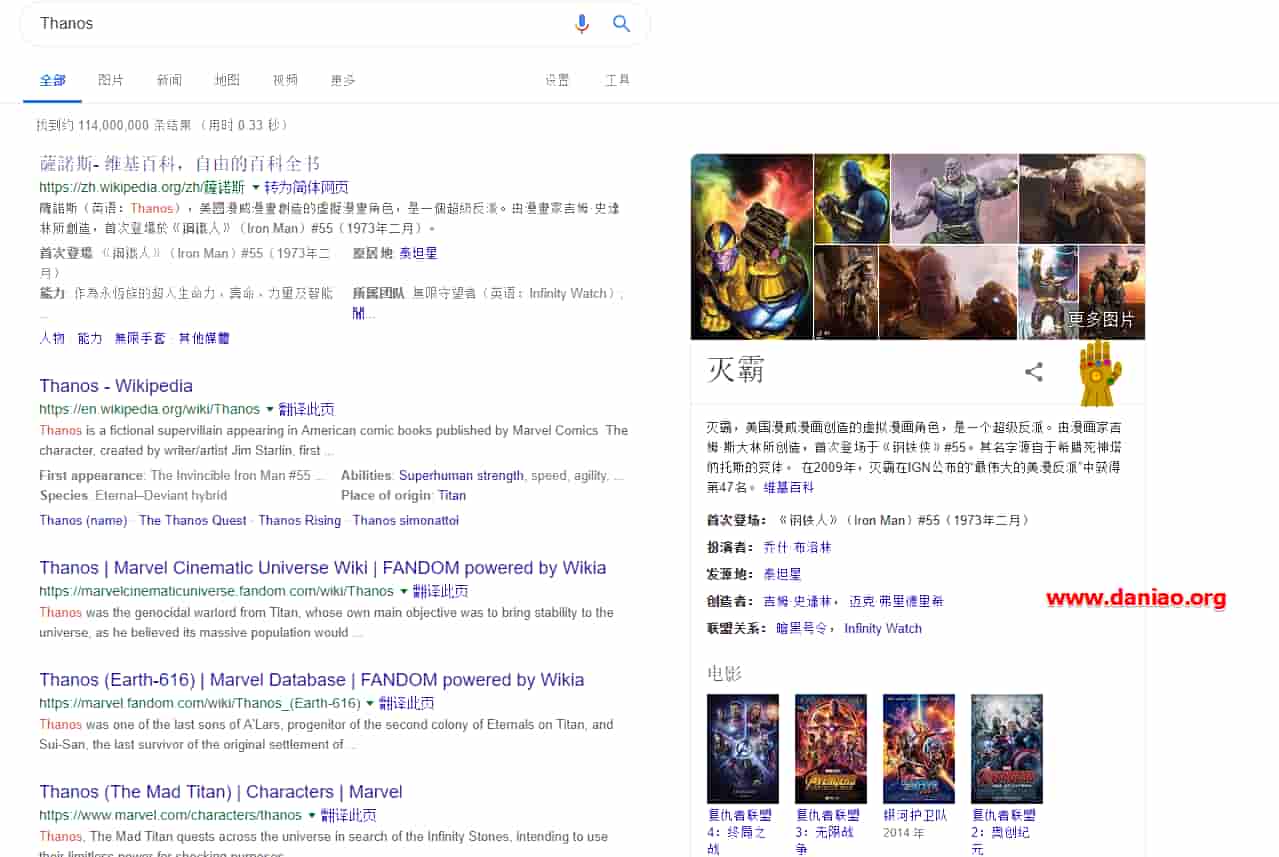Click the Thanos (name) sitelink
Screen dimensions: 1279x857
[84, 520]
